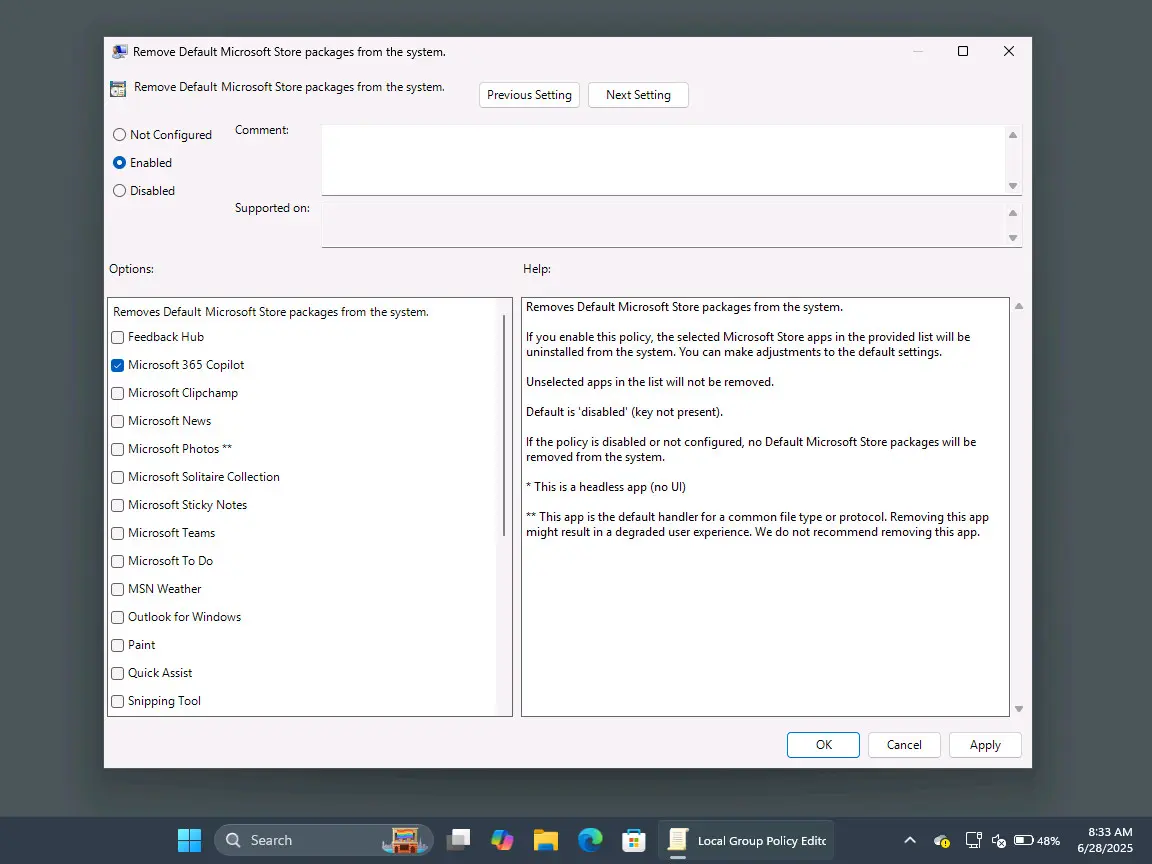Show hidden icons in system tray
Screen dimensions: 1152x864
(910, 840)
